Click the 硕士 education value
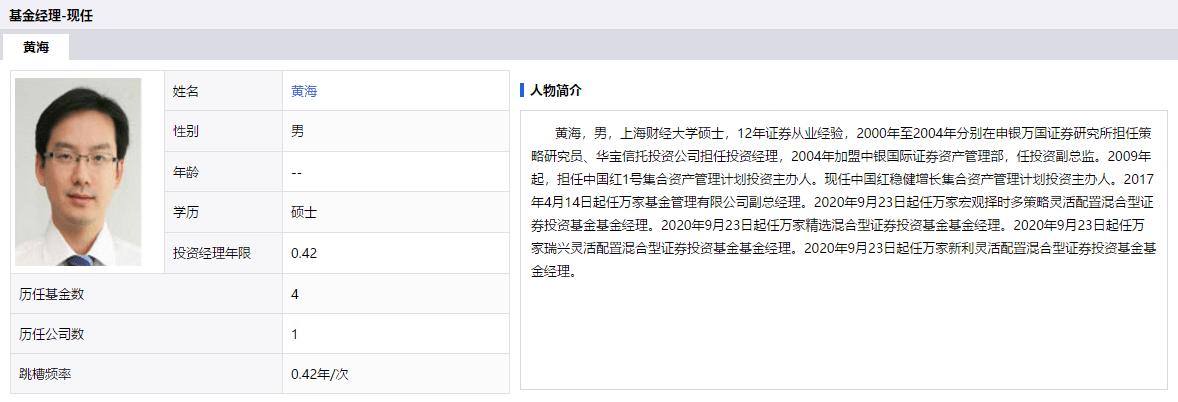The width and height of the screenshot is (1178, 402). (x=304, y=213)
